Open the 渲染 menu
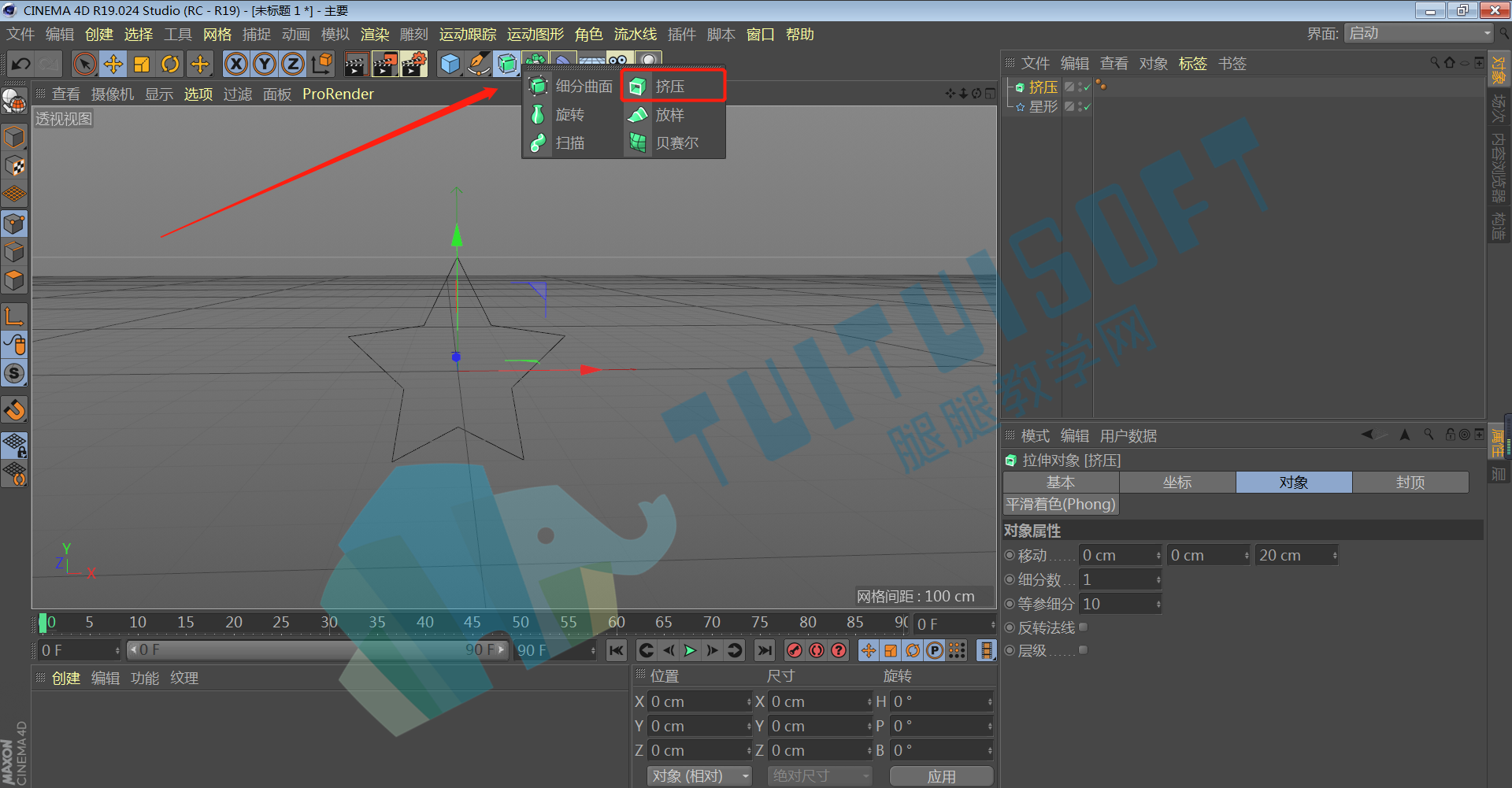The height and width of the screenshot is (788, 1512). click(375, 35)
